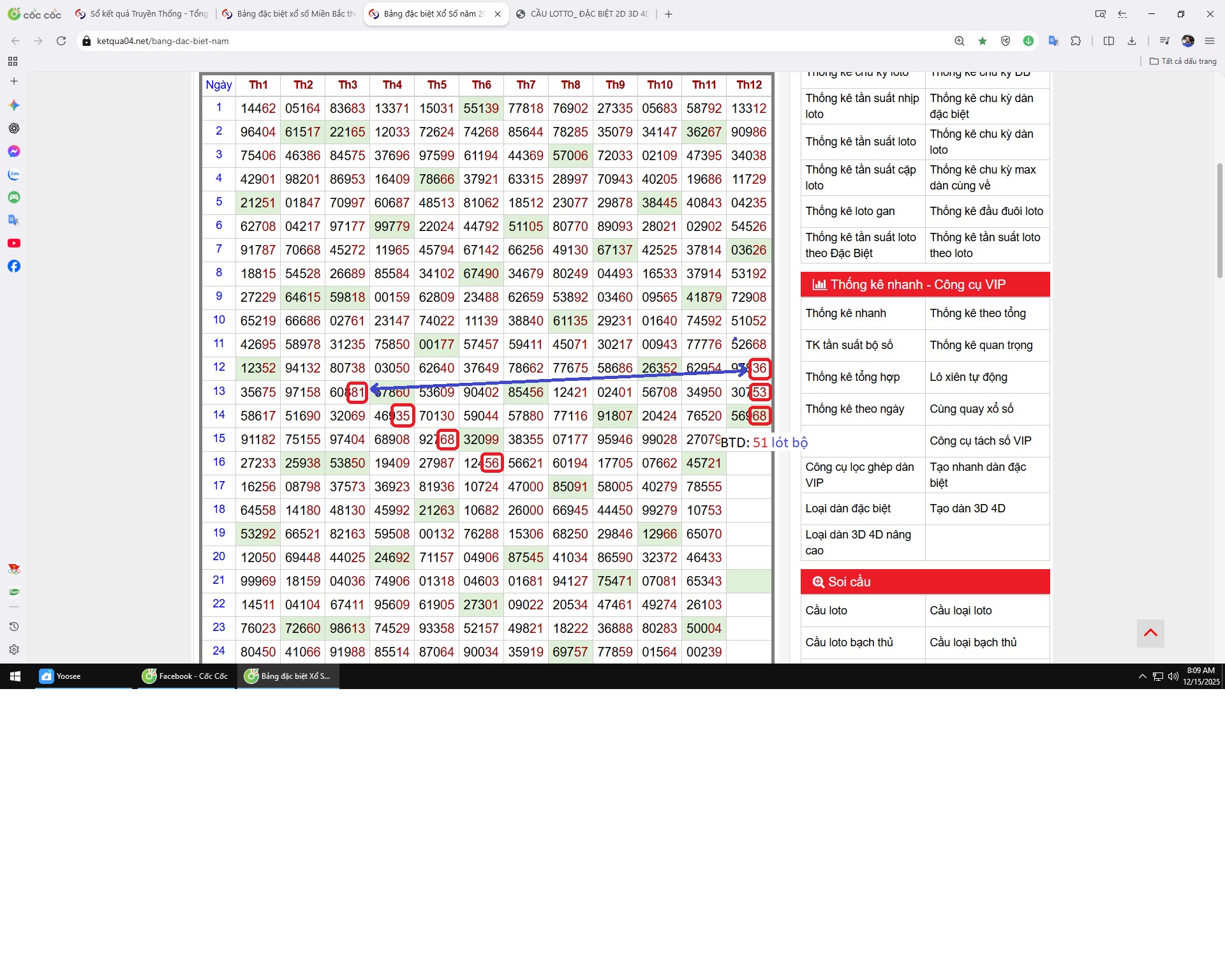Open the extensions puzzle icon
This screenshot has width=1225, height=980.
[x=1076, y=41]
